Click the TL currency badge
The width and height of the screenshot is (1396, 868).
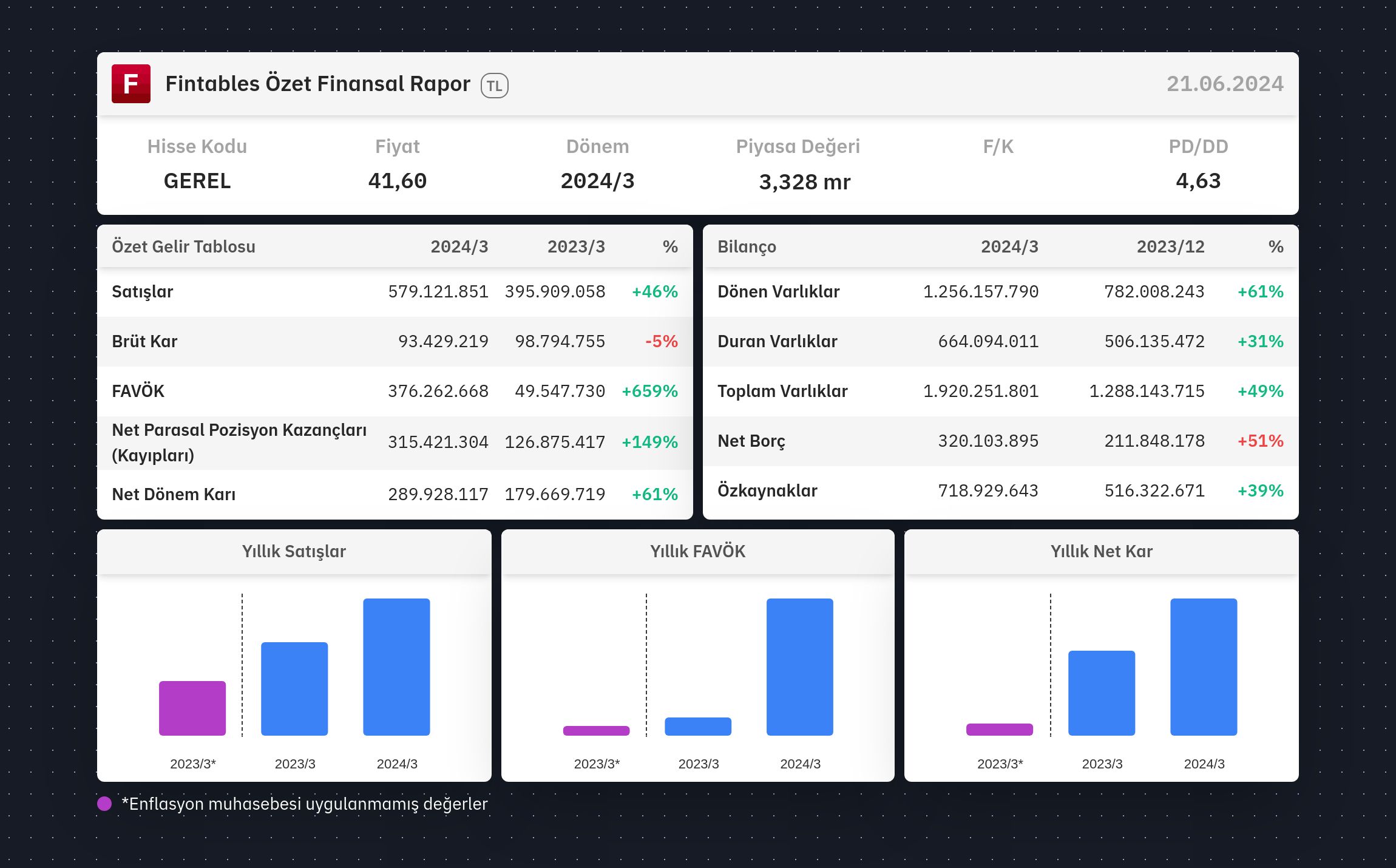(x=495, y=86)
